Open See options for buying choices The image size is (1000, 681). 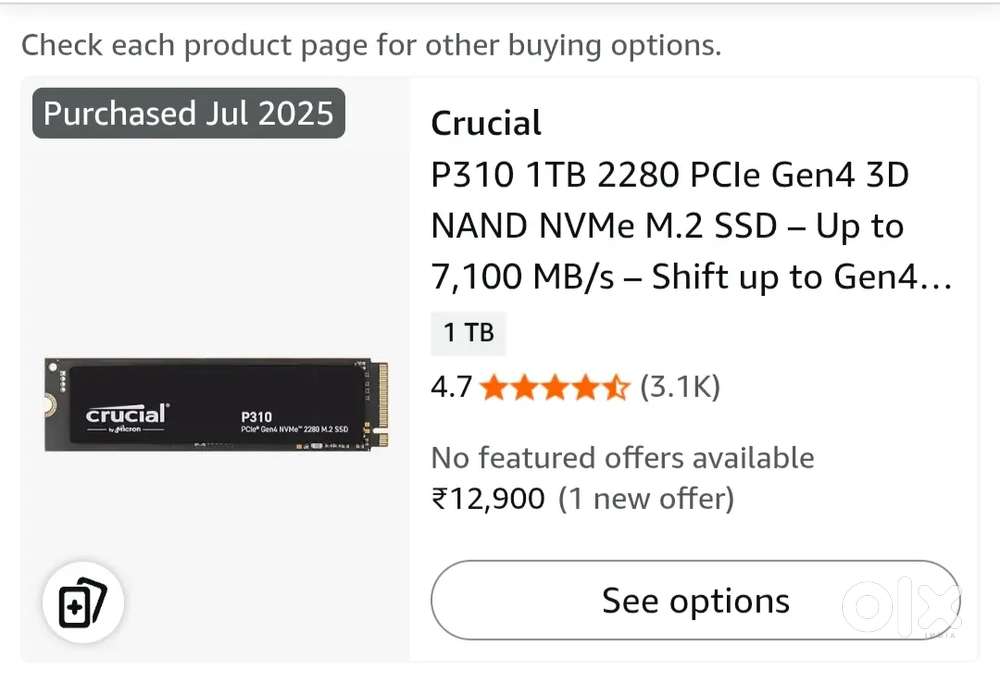[694, 600]
